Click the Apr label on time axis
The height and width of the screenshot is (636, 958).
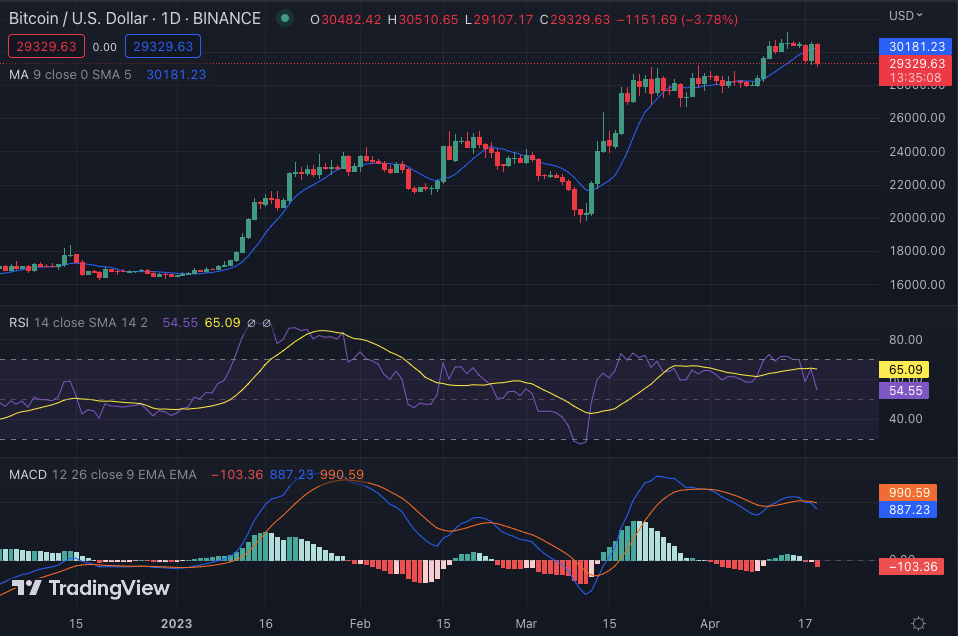tap(710, 624)
